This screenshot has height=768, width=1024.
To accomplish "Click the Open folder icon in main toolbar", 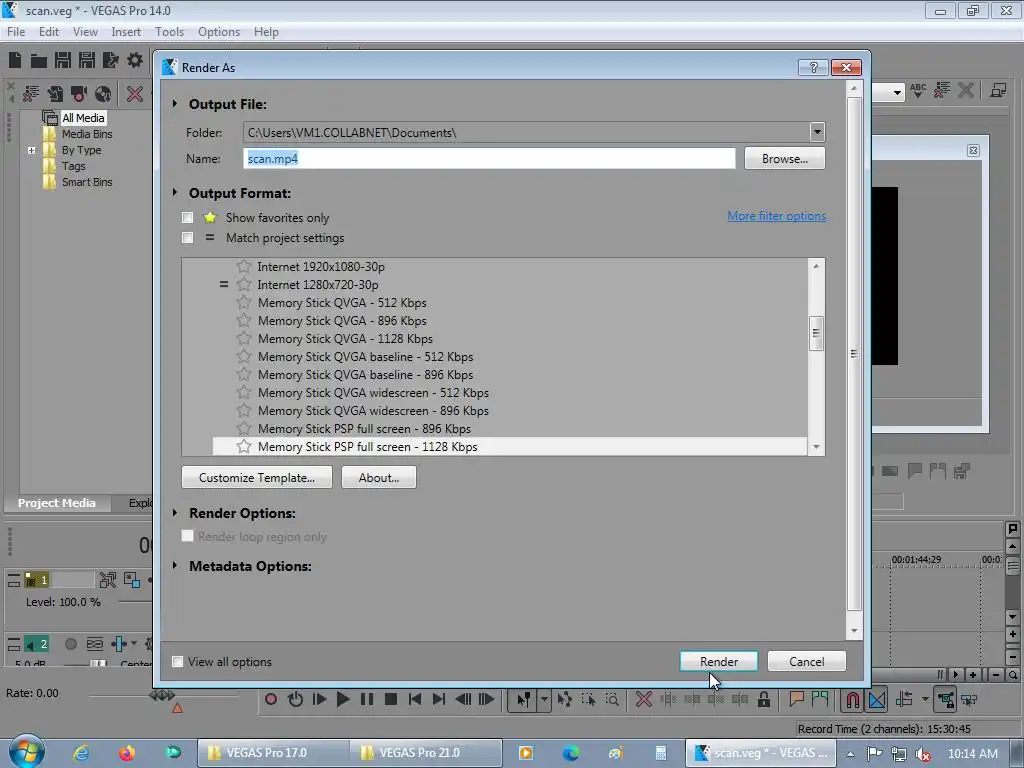I will click(x=39, y=61).
